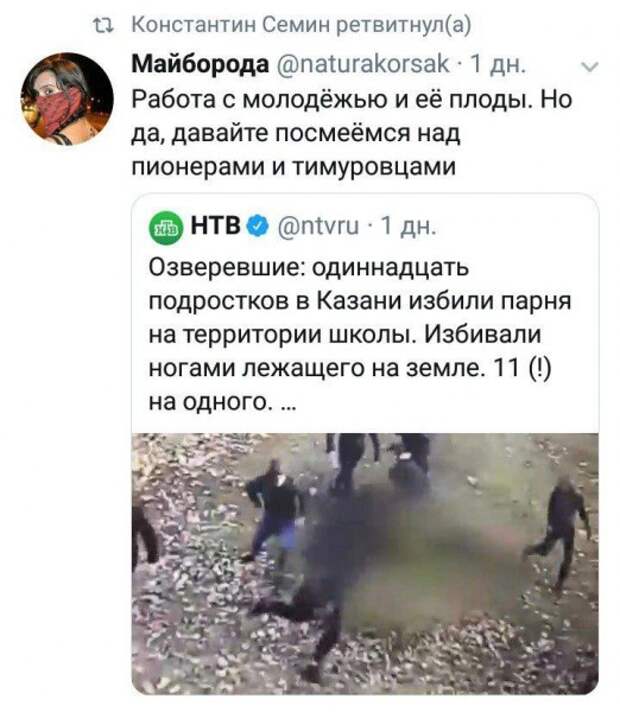620x712 pixels.
Task: Open Майборода's profile avatar
Action: (x=67, y=99)
